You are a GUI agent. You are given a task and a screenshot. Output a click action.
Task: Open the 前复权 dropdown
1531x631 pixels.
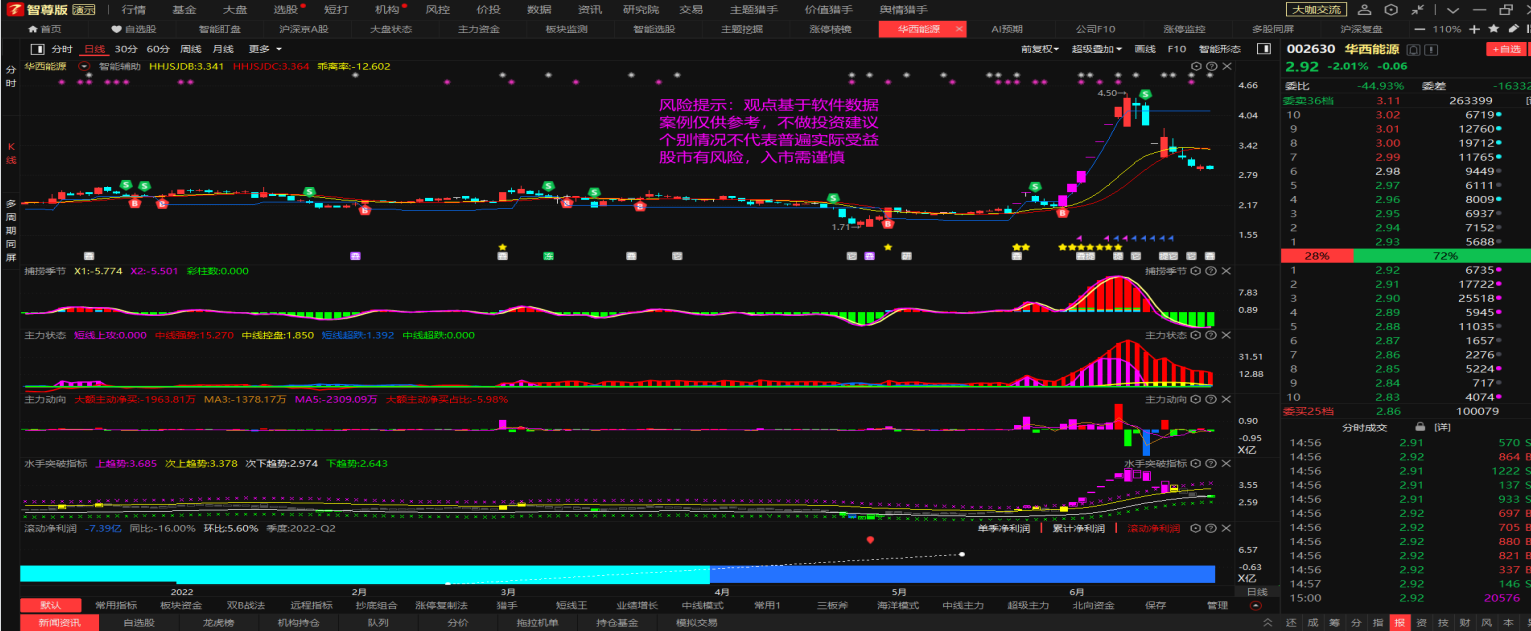pyautogui.click(x=1040, y=49)
